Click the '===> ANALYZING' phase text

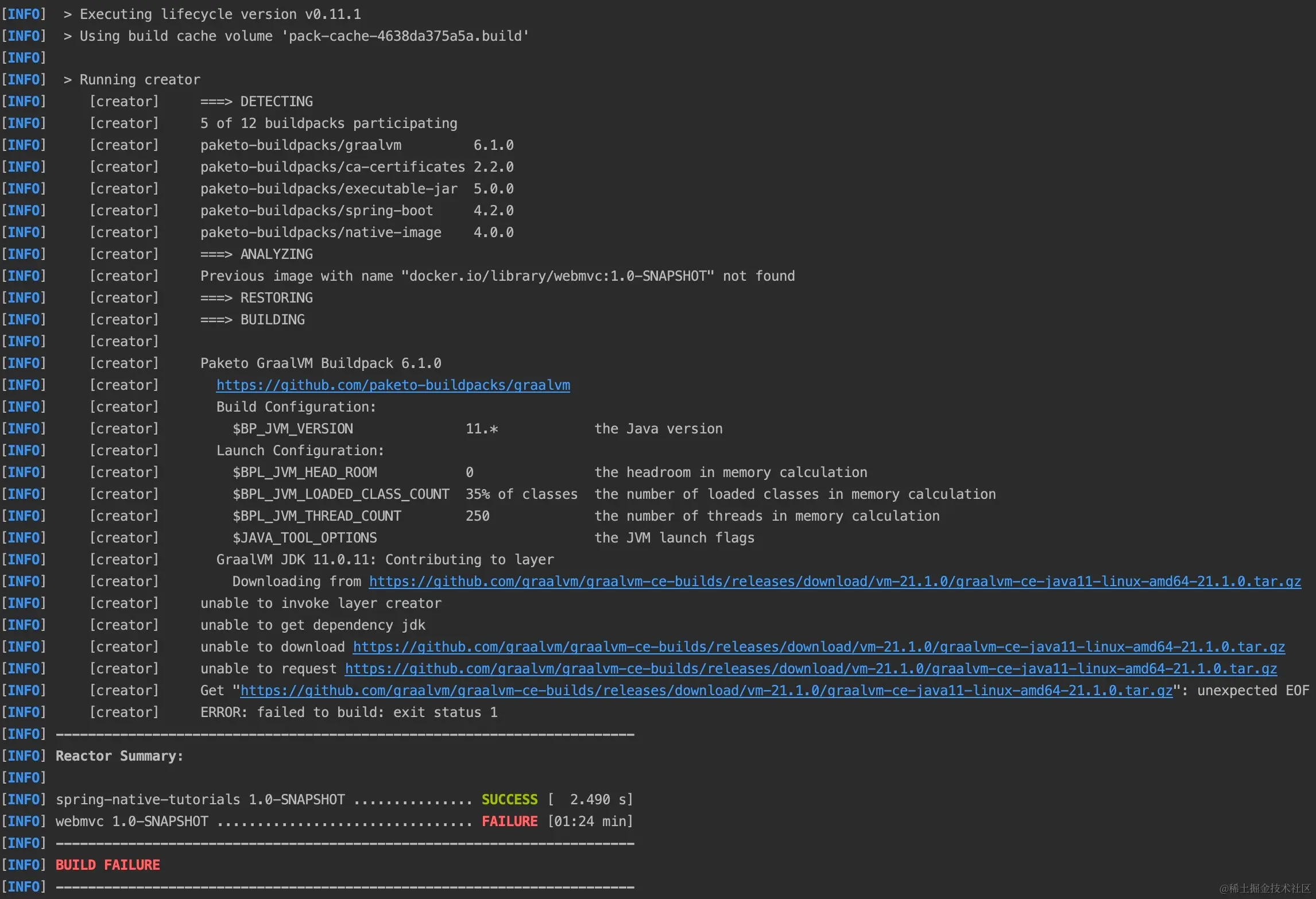point(256,254)
